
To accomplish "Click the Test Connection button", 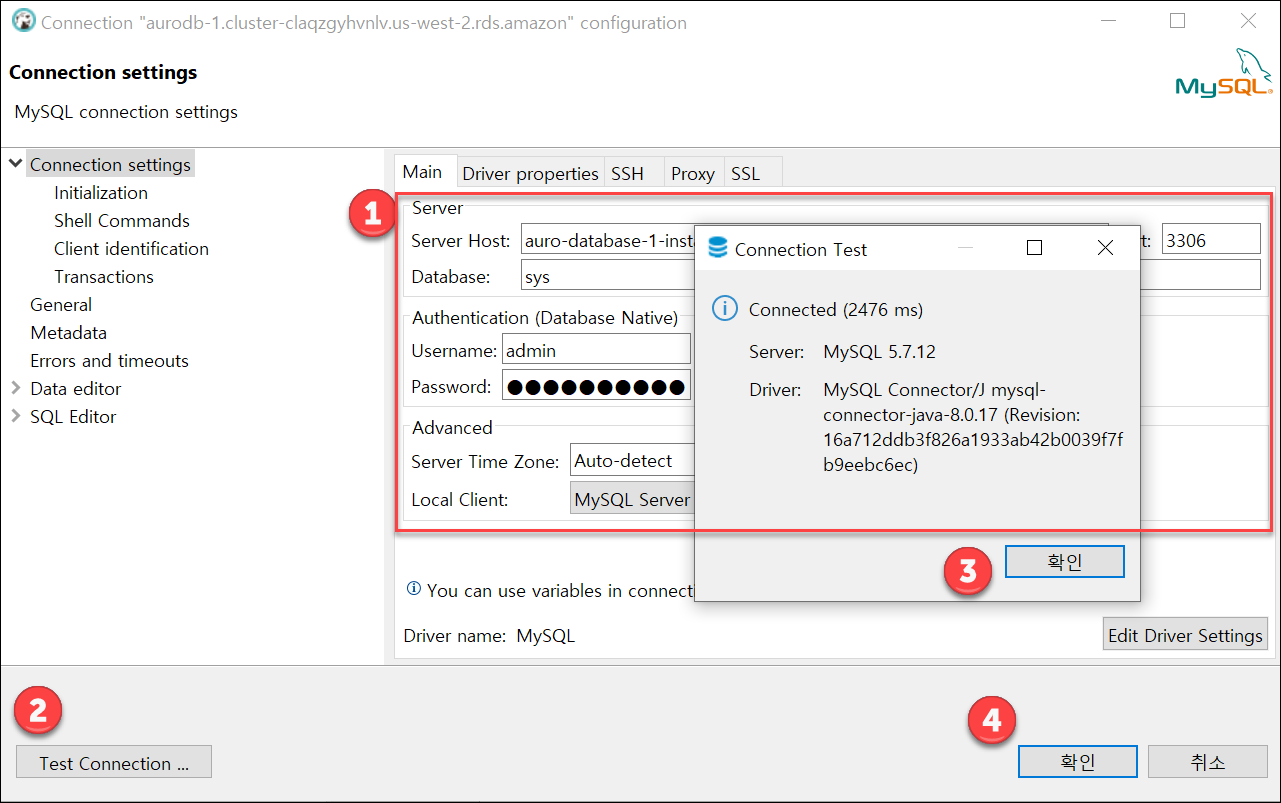I will (x=114, y=763).
